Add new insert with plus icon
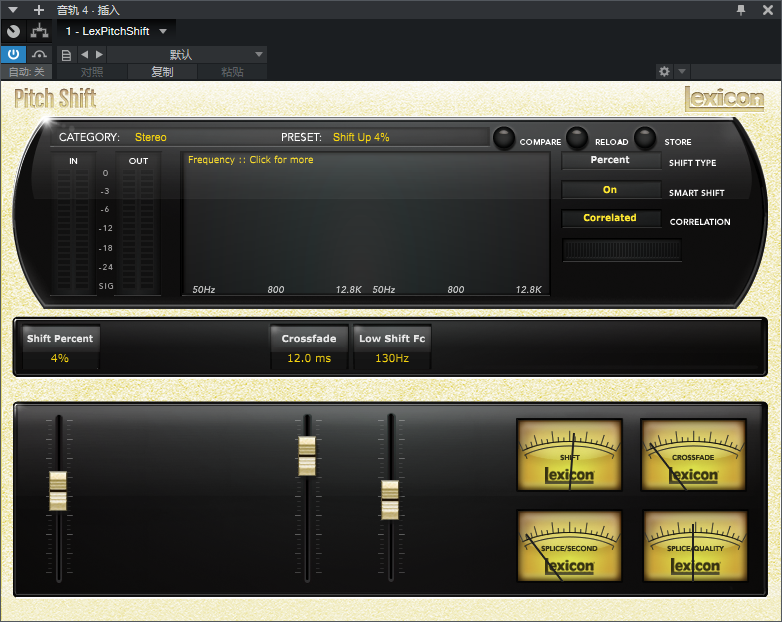Viewport: 782px width, 622px height. click(x=38, y=9)
